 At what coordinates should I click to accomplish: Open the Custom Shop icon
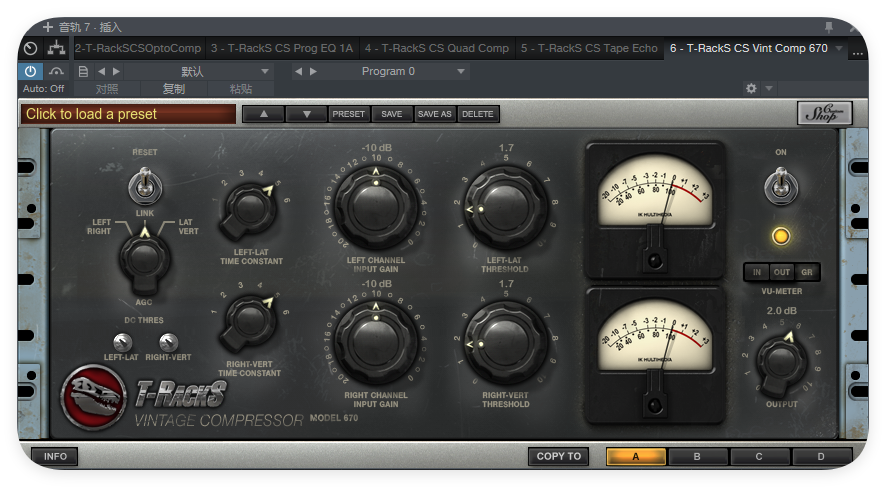click(x=824, y=113)
